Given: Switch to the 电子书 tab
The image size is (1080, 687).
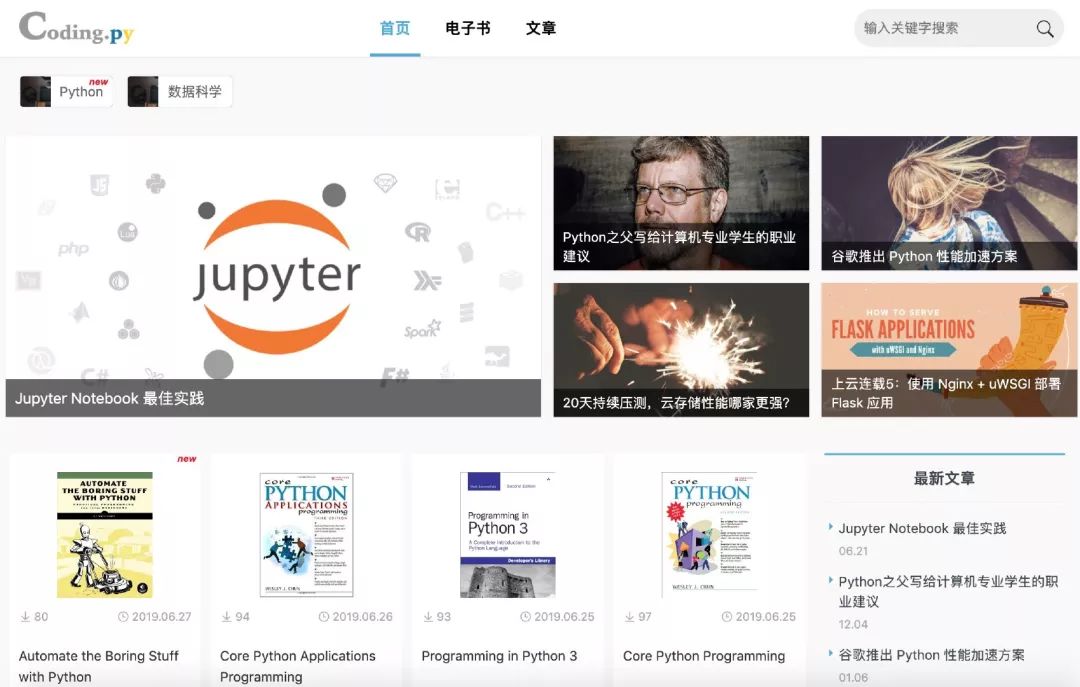Looking at the screenshot, I should (468, 28).
